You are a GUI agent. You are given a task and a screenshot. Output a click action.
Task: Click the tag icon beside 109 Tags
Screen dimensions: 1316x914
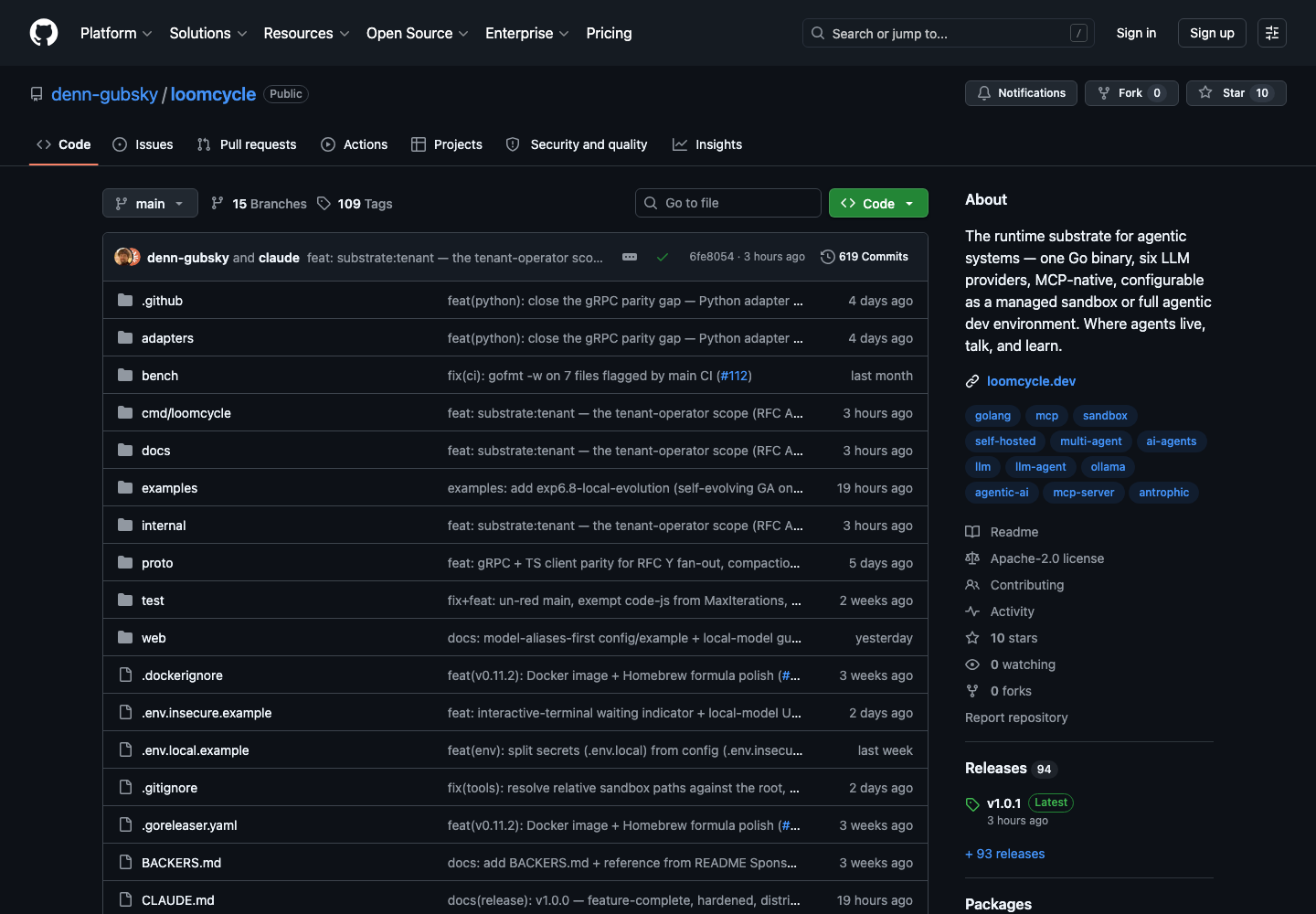[324, 203]
